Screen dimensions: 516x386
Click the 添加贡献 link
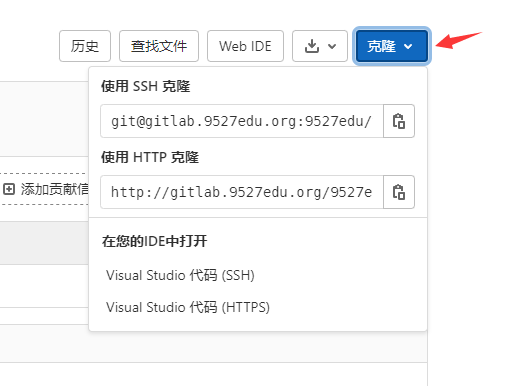point(54,189)
